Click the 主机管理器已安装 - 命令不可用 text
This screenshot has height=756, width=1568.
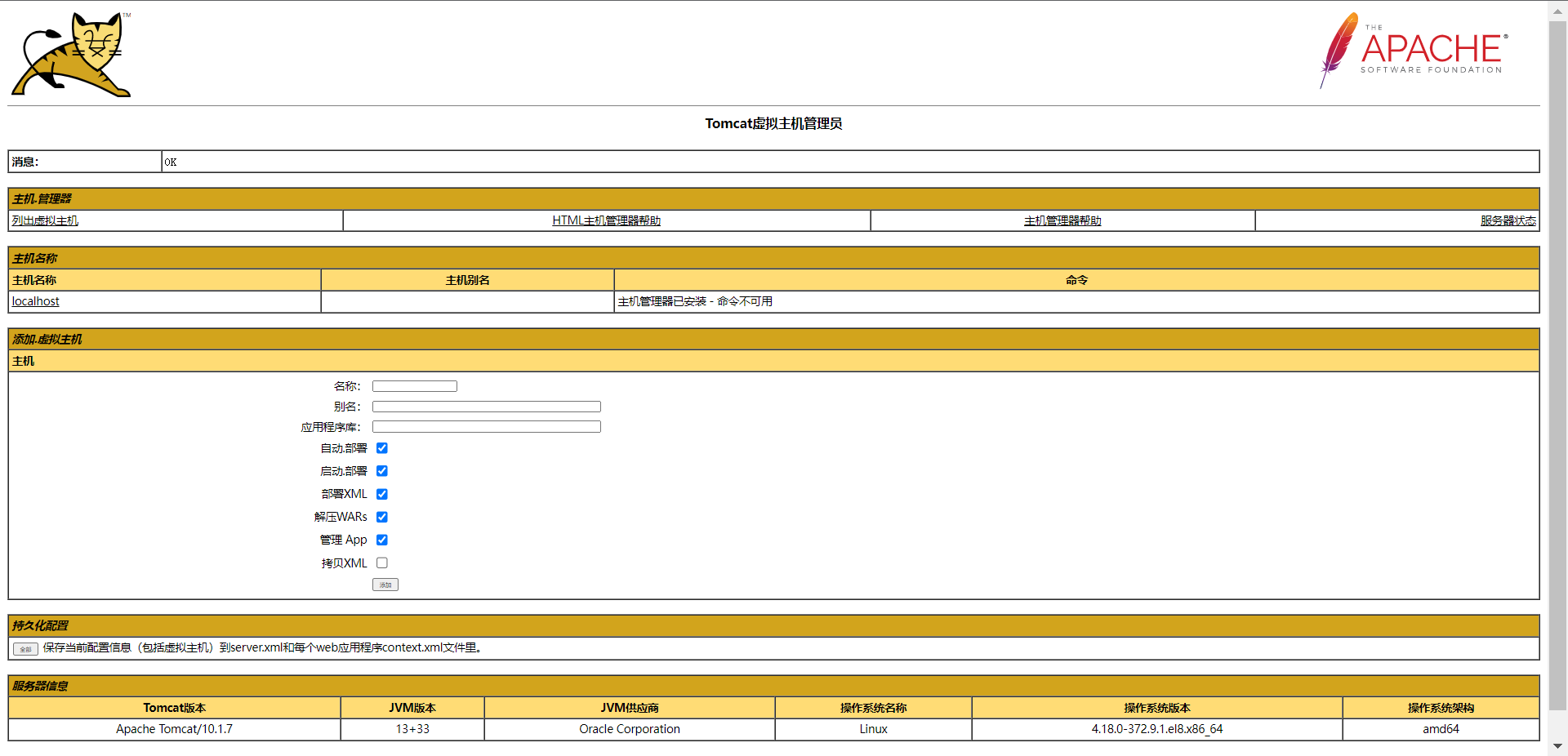[695, 301]
